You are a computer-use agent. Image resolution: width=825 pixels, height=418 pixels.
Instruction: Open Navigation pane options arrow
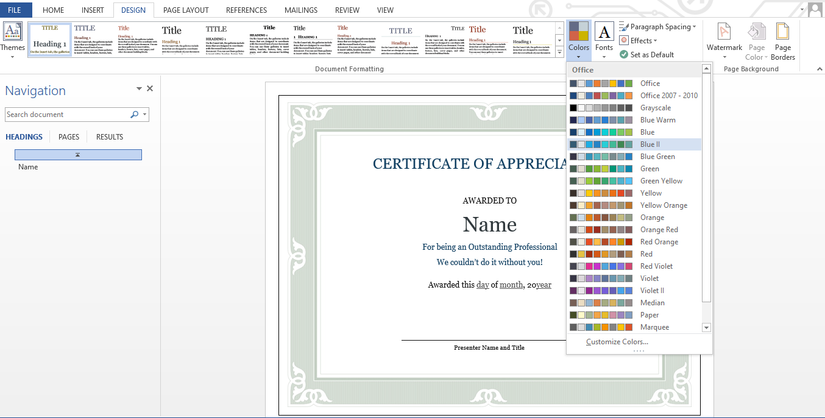tap(139, 89)
